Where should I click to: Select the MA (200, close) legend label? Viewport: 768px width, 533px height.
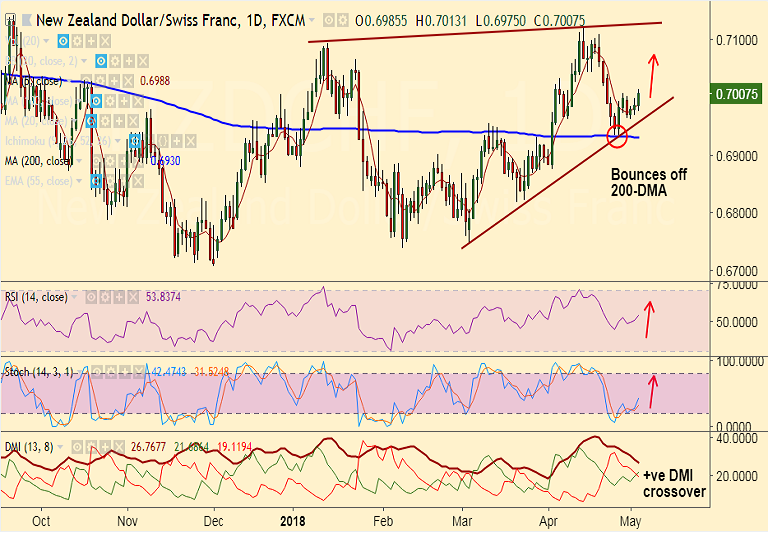coord(39,161)
